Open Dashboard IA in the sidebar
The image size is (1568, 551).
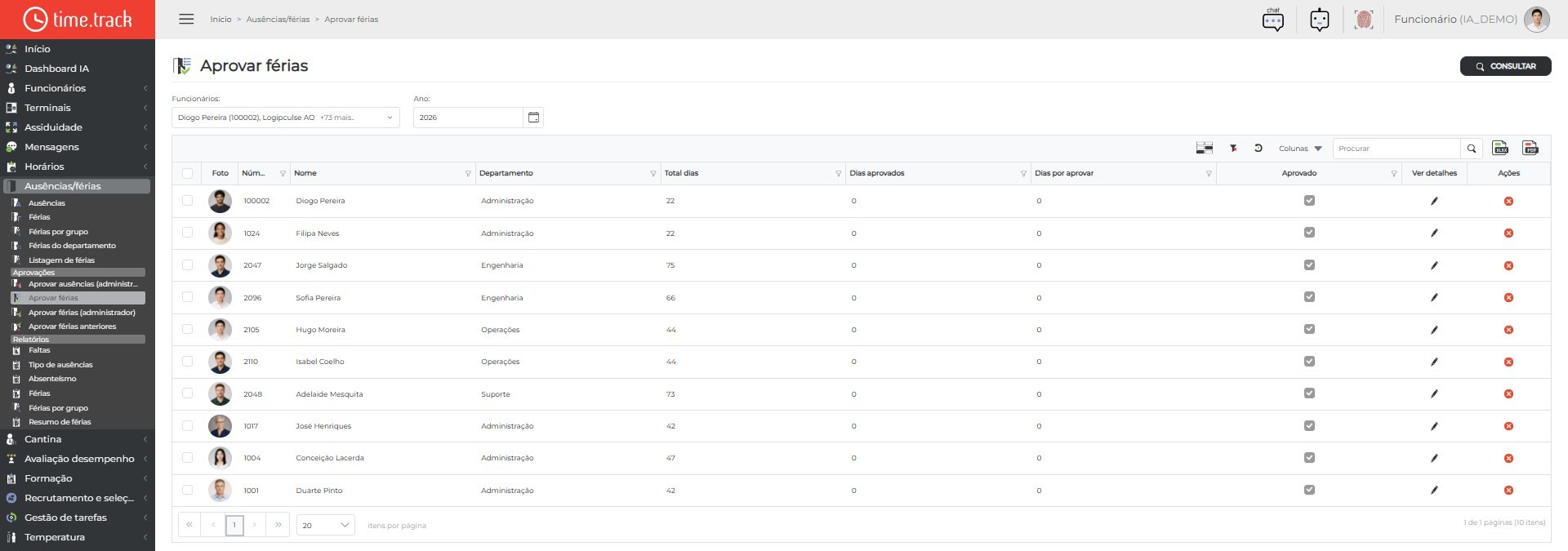[x=56, y=69]
